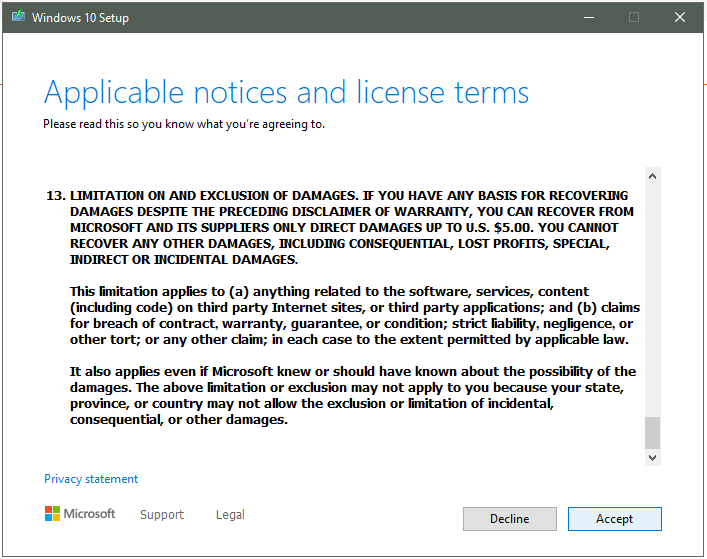Click the paragraph starting 'It also applies even if'

353,395
